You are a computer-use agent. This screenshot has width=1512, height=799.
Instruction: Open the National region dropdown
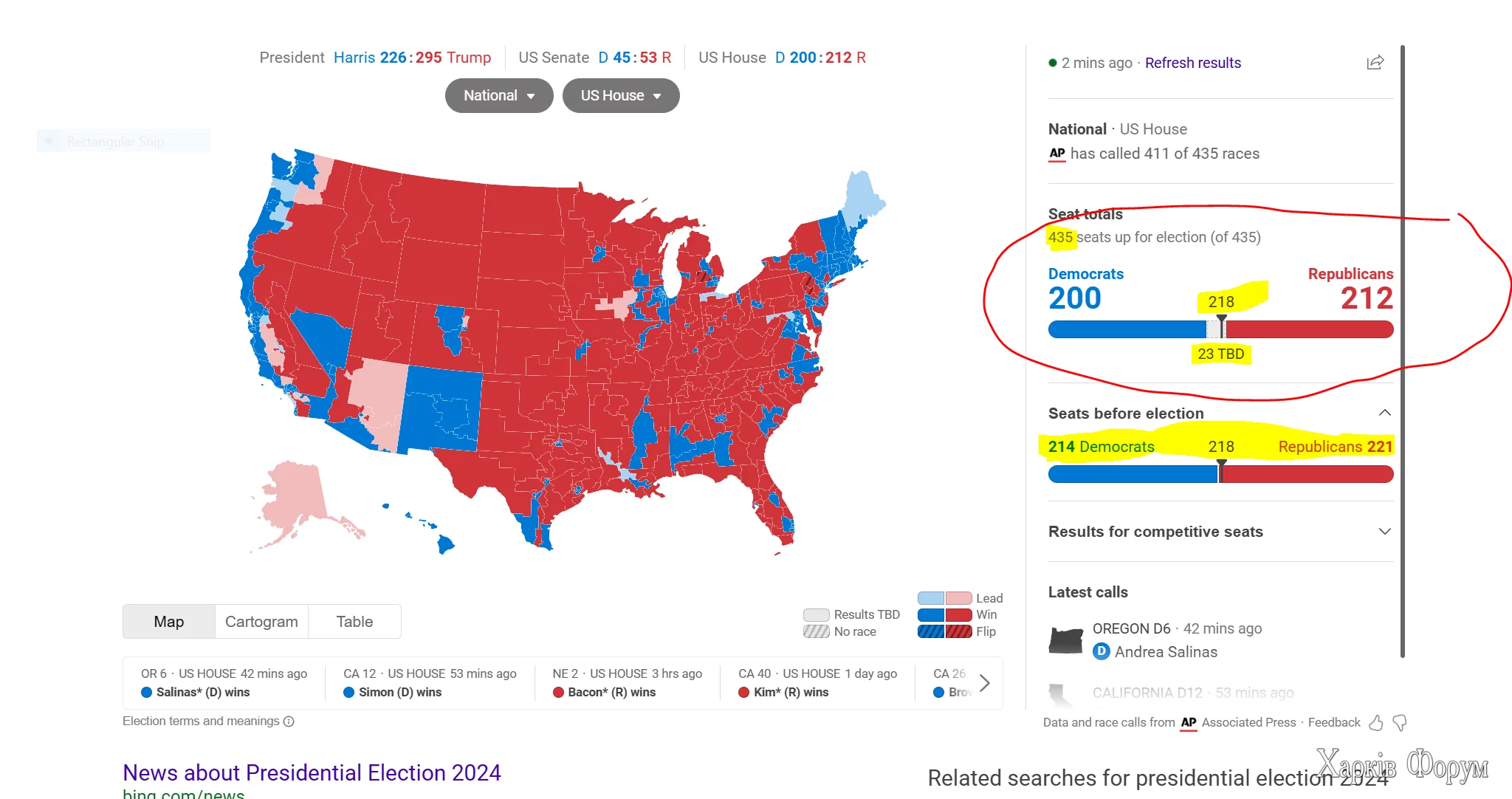click(x=499, y=96)
